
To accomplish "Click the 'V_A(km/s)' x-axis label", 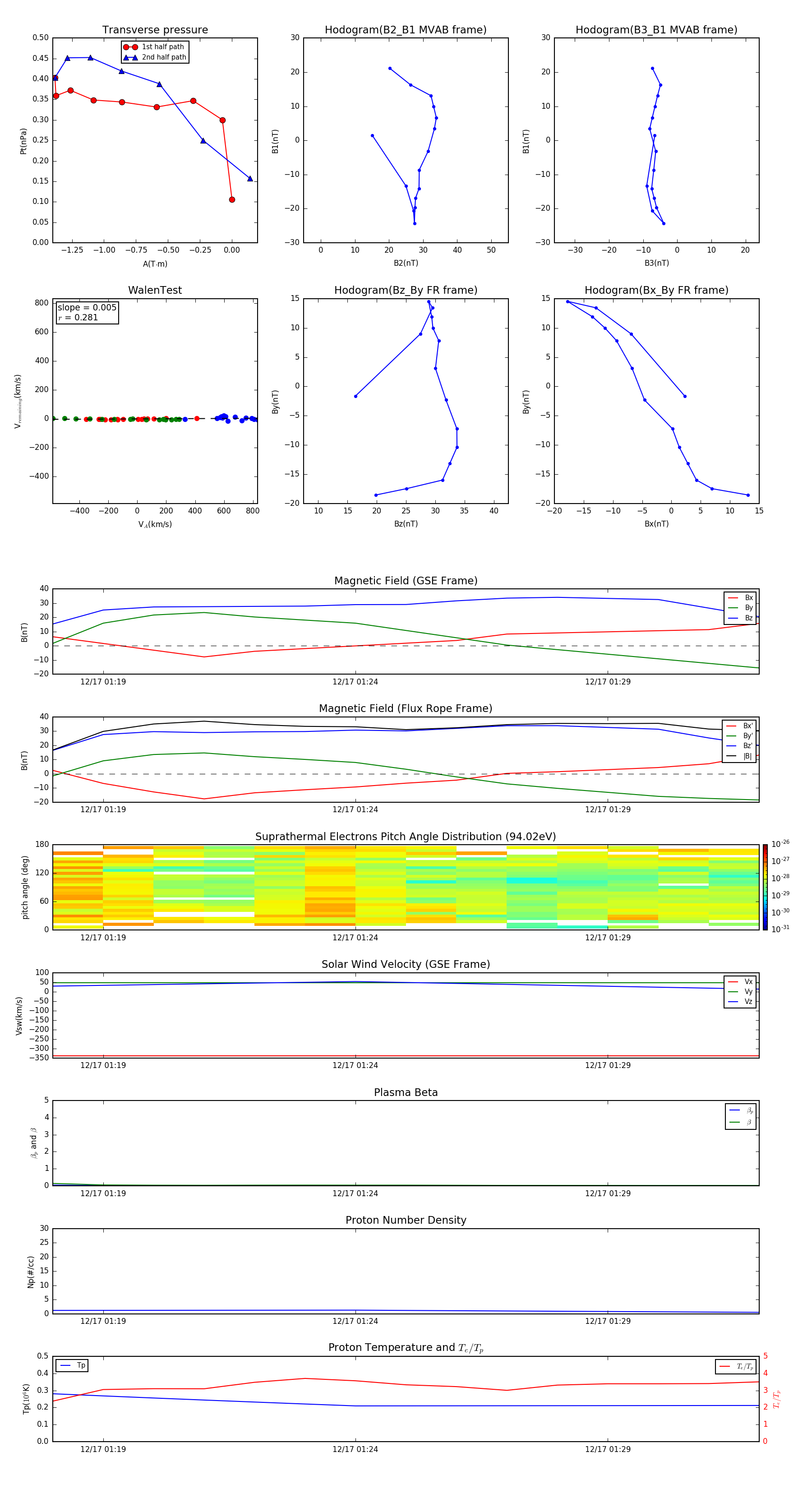I will click(x=155, y=524).
